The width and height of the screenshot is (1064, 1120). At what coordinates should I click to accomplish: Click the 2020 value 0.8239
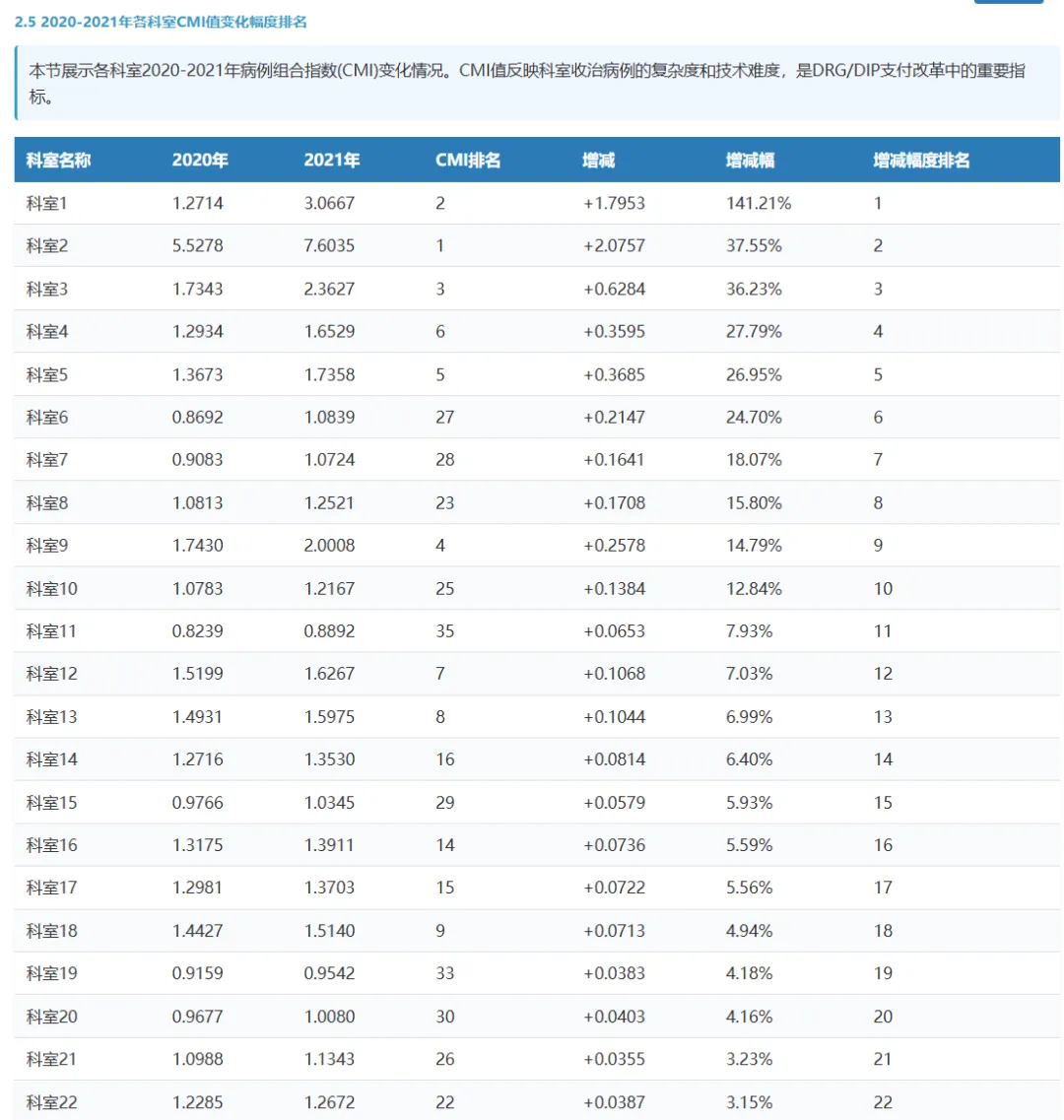click(x=198, y=630)
